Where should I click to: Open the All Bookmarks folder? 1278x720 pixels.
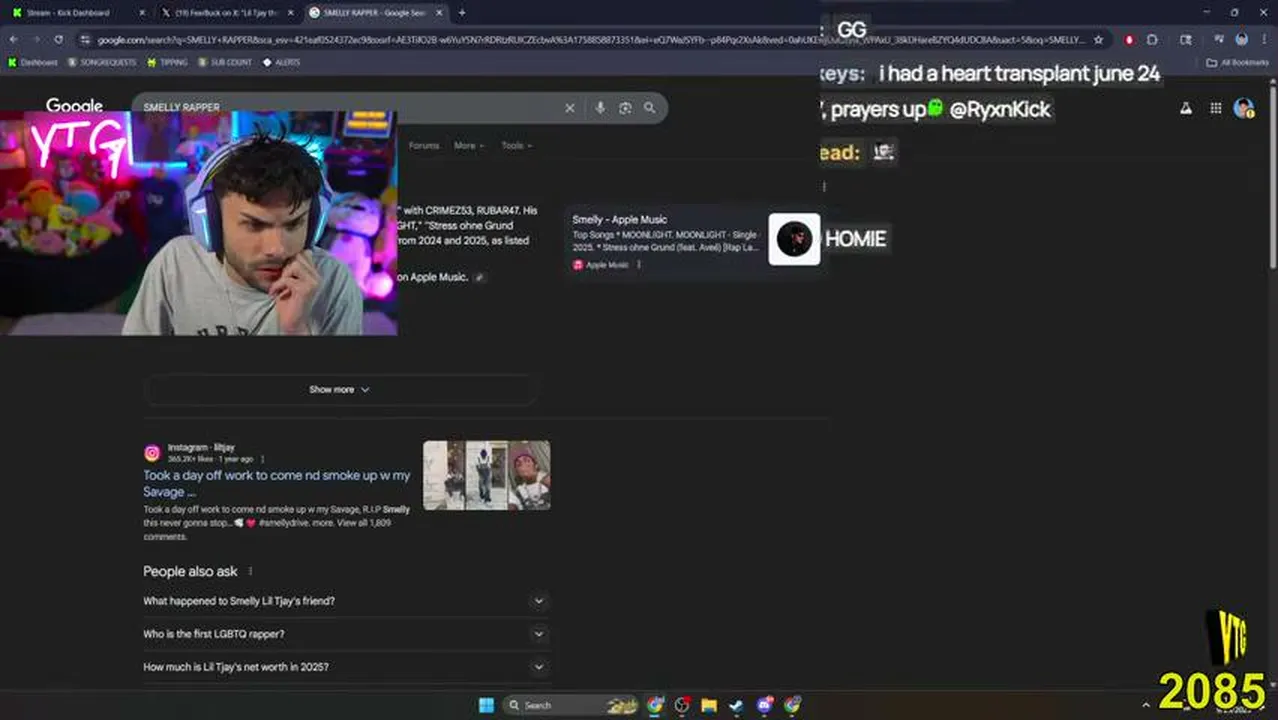pyautogui.click(x=1237, y=62)
